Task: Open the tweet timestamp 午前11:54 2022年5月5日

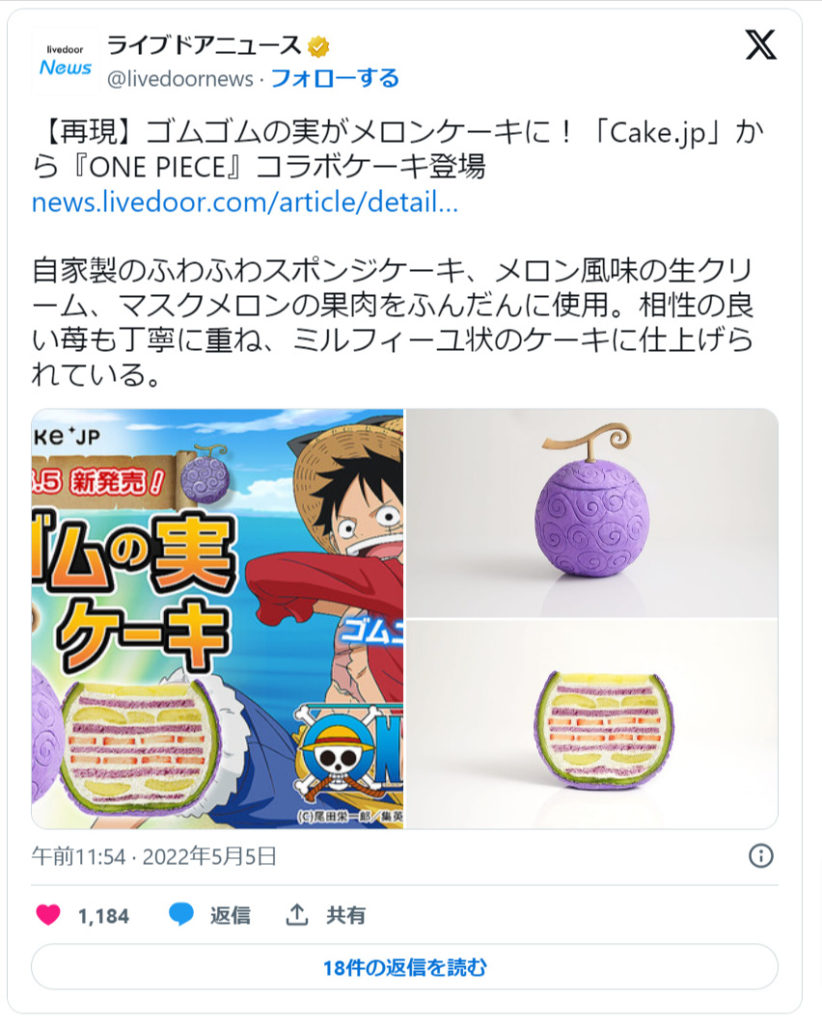Action: (154, 856)
